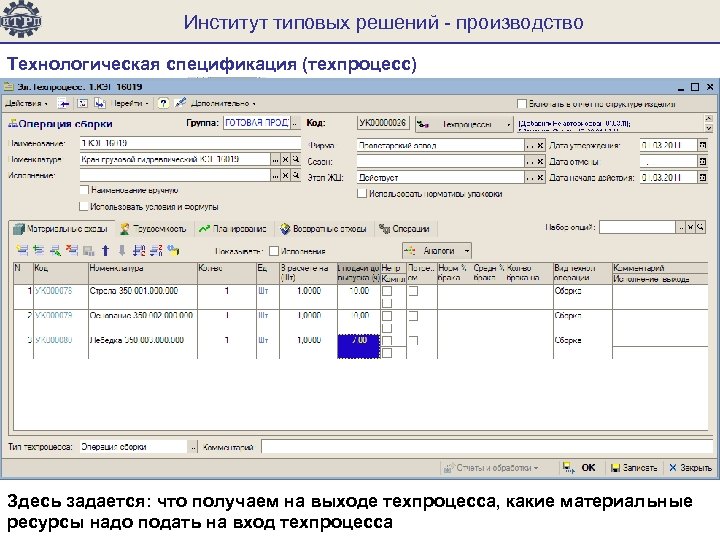Viewport: 720px width, 540px height.
Task: Switch to the Операции tab
Action: 404,228
